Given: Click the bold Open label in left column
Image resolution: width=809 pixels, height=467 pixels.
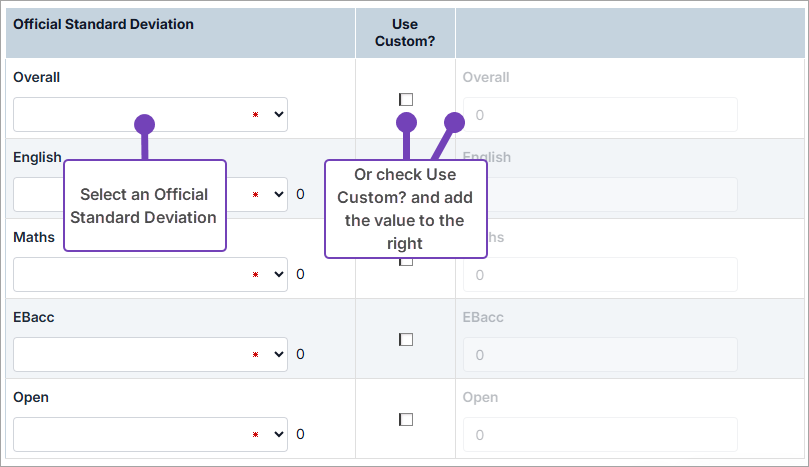Looking at the screenshot, I should [31, 397].
